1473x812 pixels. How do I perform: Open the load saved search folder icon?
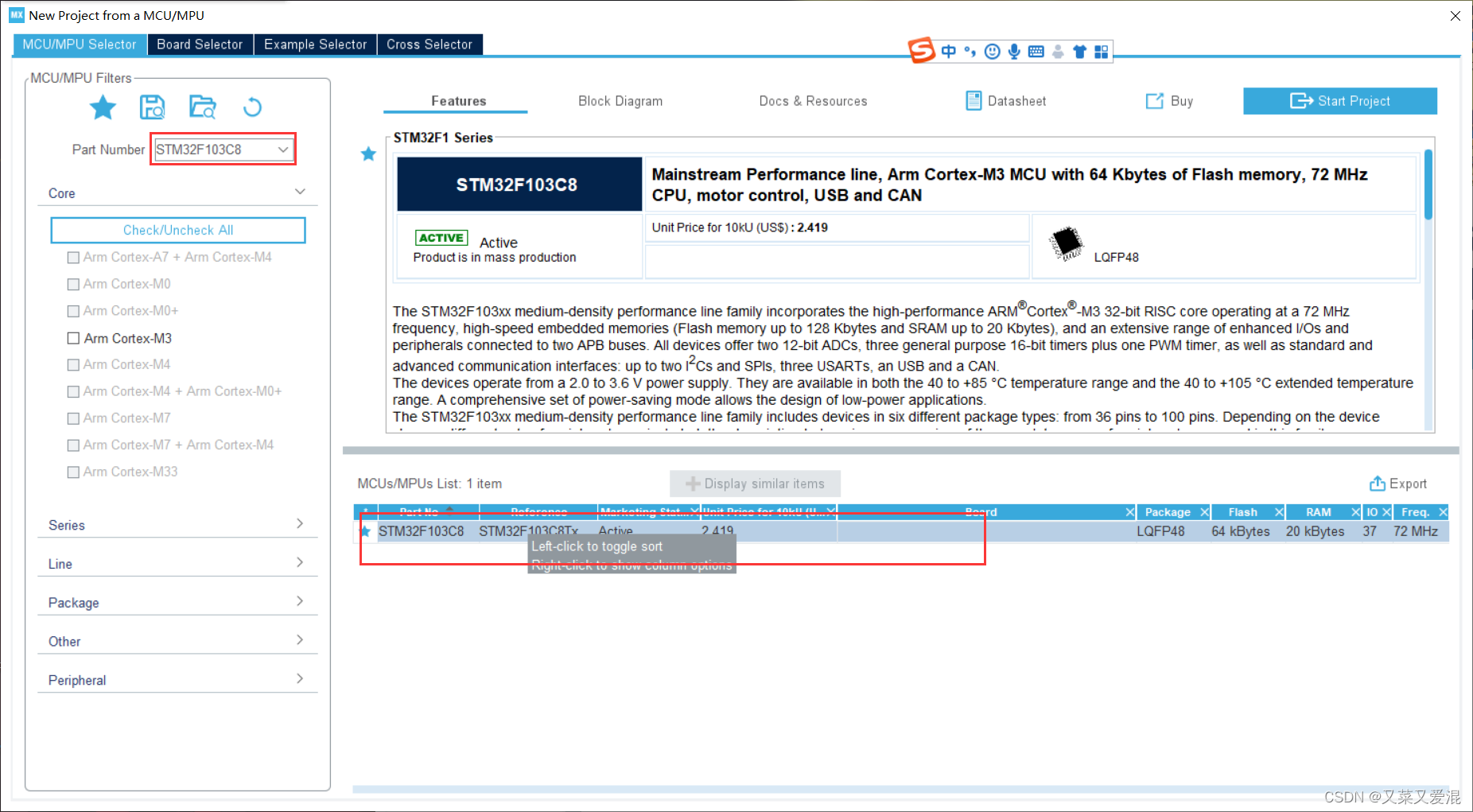(203, 107)
